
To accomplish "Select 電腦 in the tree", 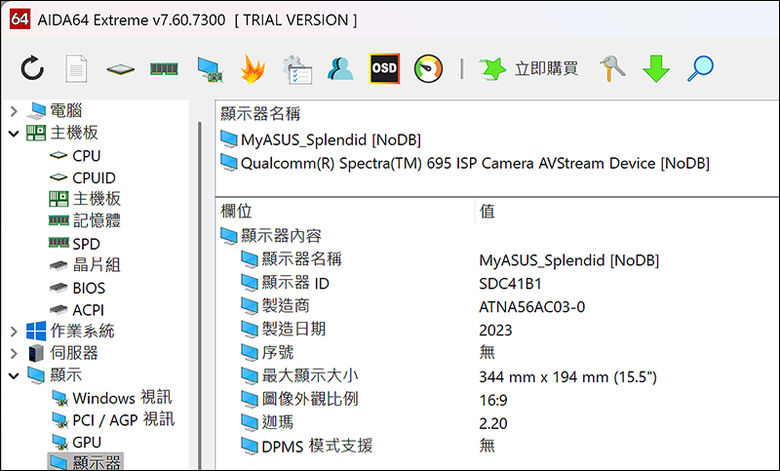I will (66, 110).
